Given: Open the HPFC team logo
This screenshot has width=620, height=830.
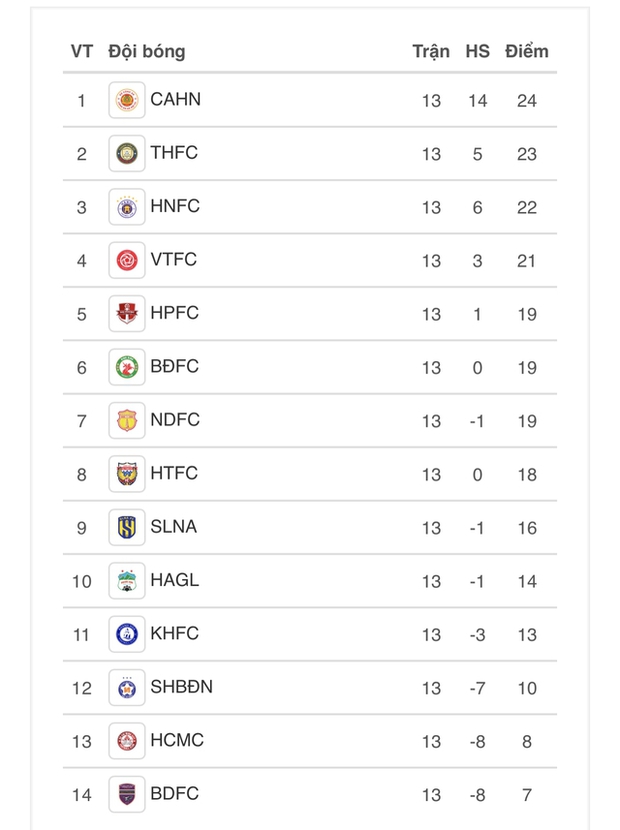Looking at the screenshot, I should pos(127,314).
